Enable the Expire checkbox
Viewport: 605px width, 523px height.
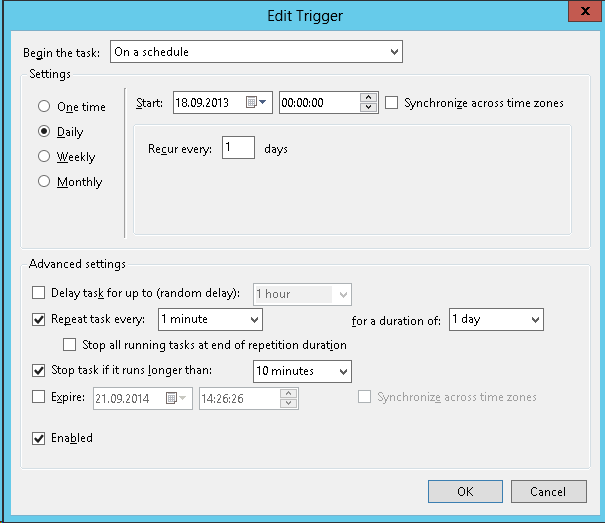click(x=39, y=396)
